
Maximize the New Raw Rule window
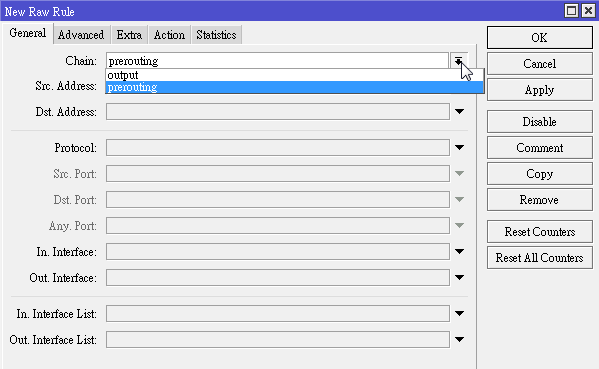coord(571,11)
